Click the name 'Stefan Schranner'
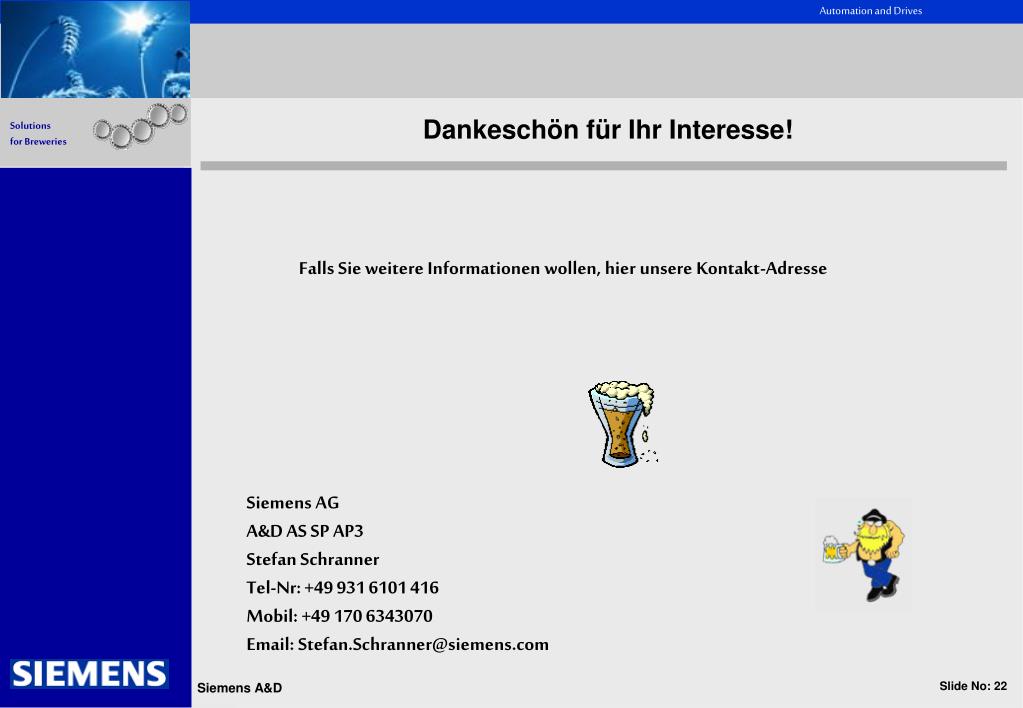Screen dimensions: 1023x708 313,559
